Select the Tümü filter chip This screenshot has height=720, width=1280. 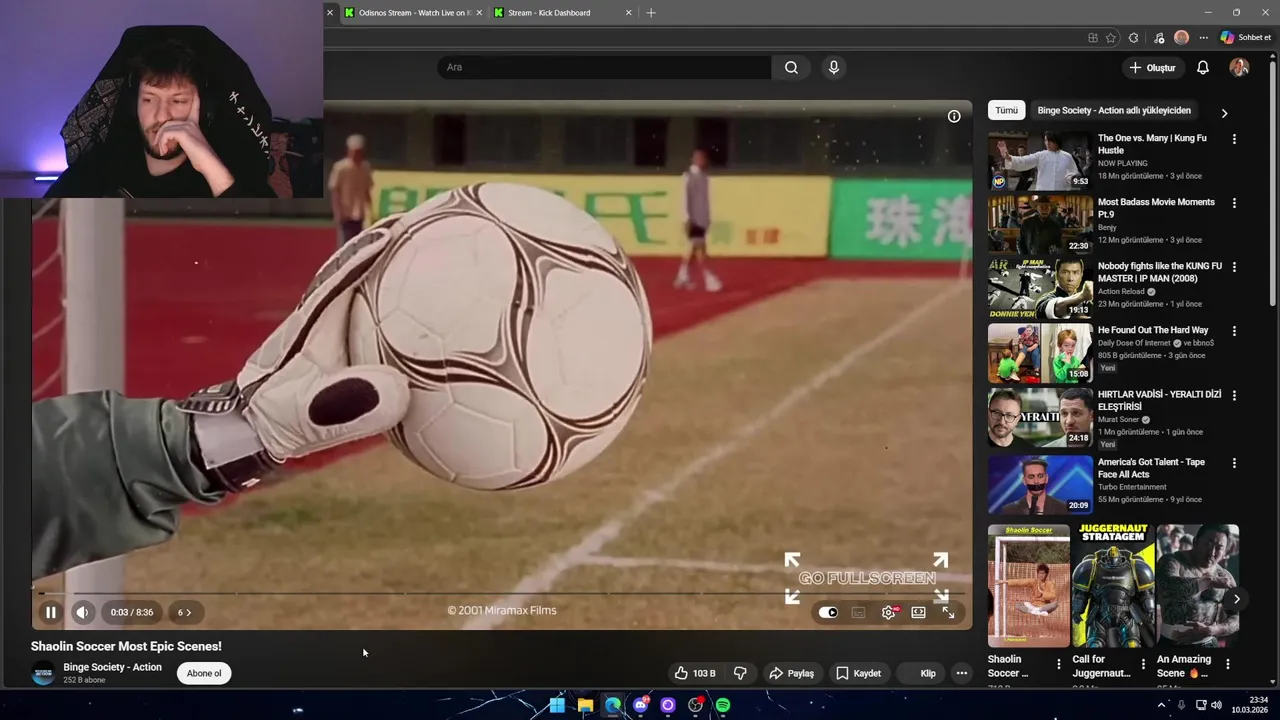[1006, 110]
